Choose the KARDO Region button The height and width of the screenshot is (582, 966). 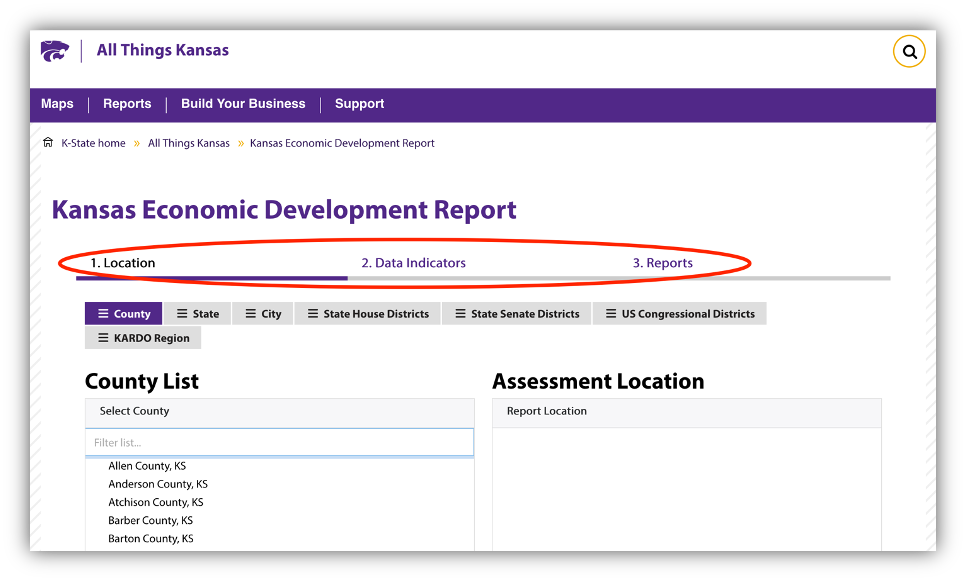(143, 338)
